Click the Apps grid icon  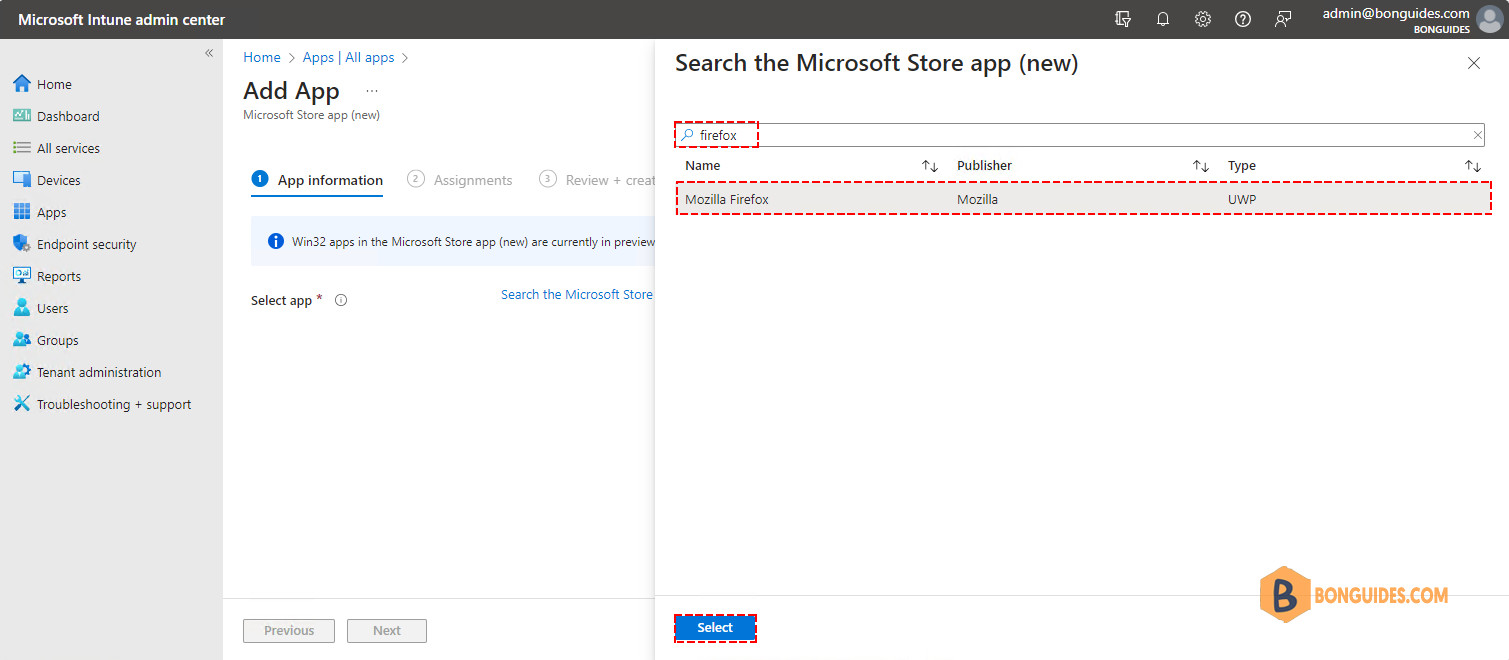click(x=22, y=212)
